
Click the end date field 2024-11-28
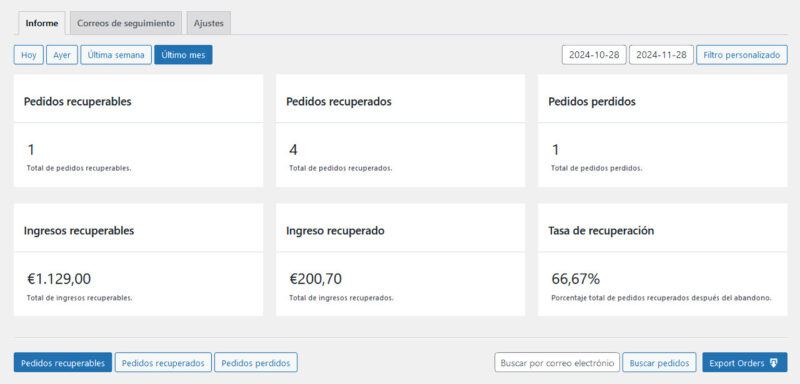661,55
